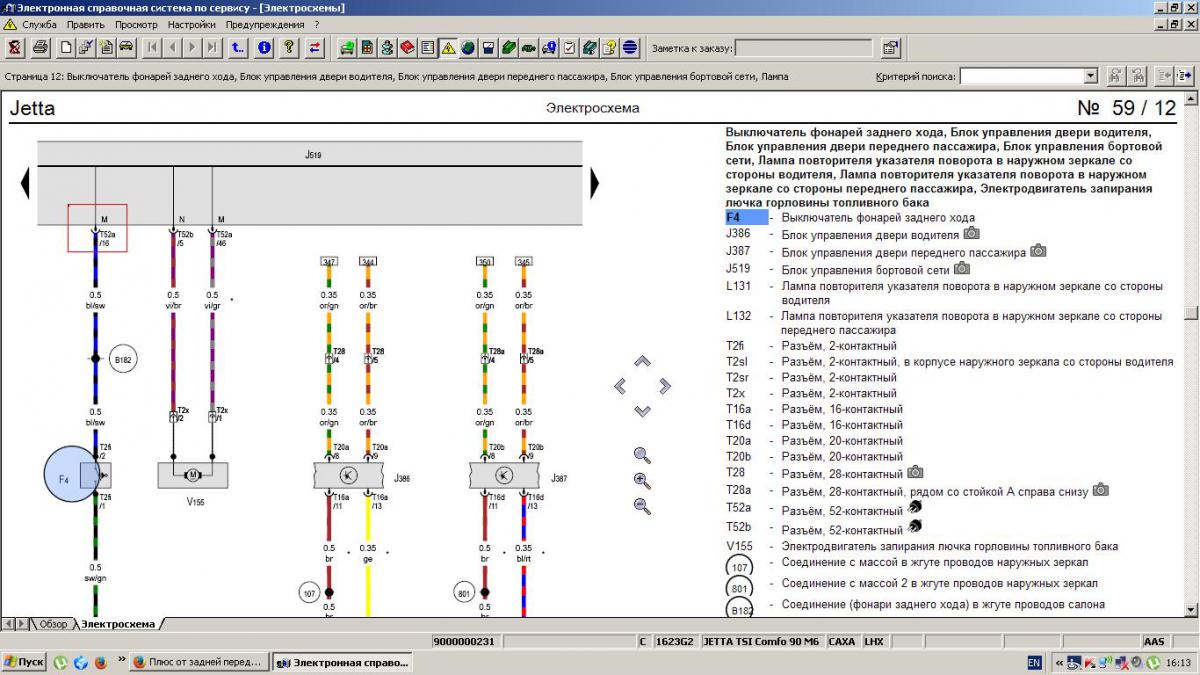Click the order note button beside the note field

890,47
